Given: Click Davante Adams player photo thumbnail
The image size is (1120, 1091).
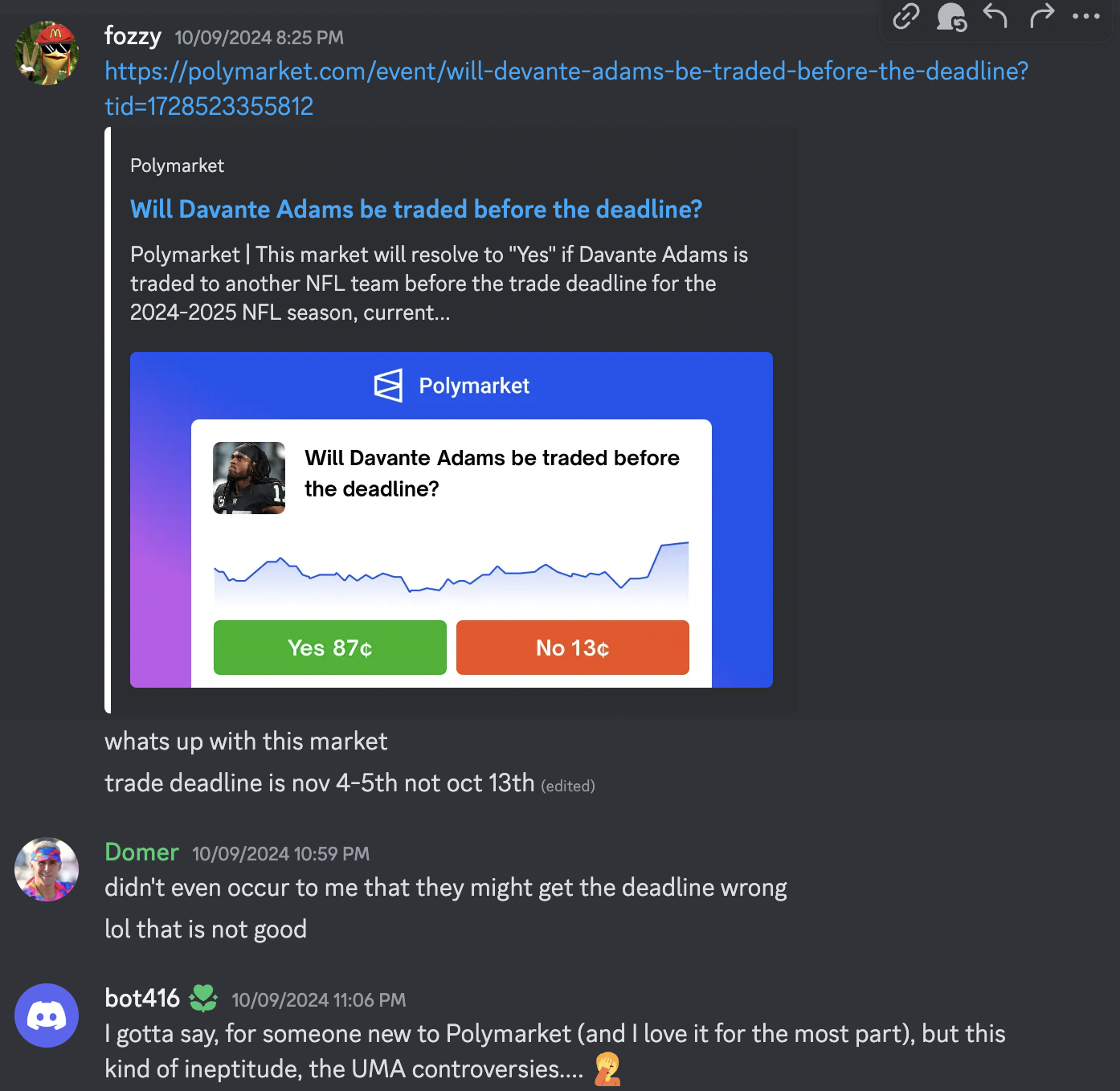Looking at the screenshot, I should click(x=249, y=478).
